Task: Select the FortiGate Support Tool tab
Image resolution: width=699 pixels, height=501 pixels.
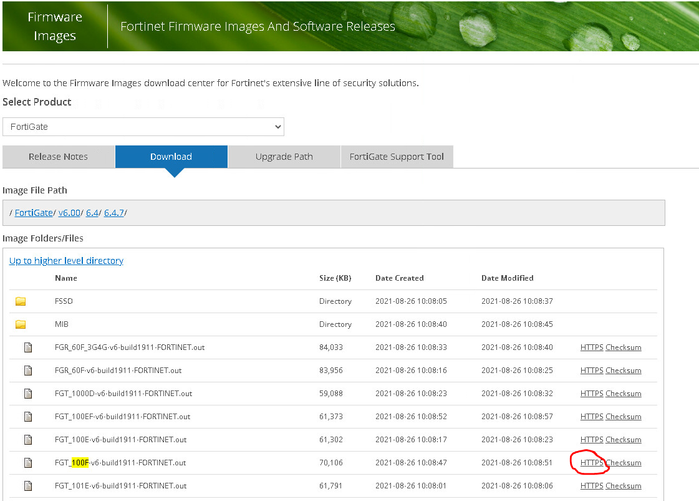Action: tap(397, 157)
